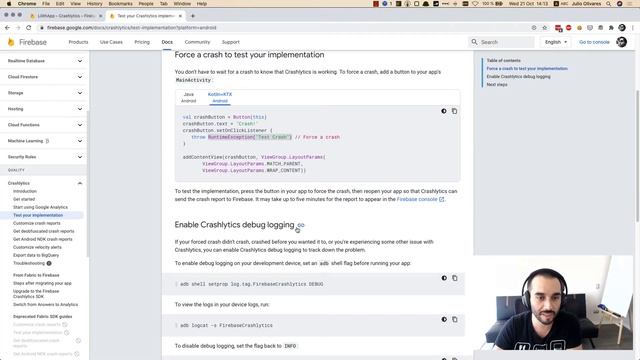Screen dimensions: 640x360
Task: Open the Products nav item
Action: (78, 42)
